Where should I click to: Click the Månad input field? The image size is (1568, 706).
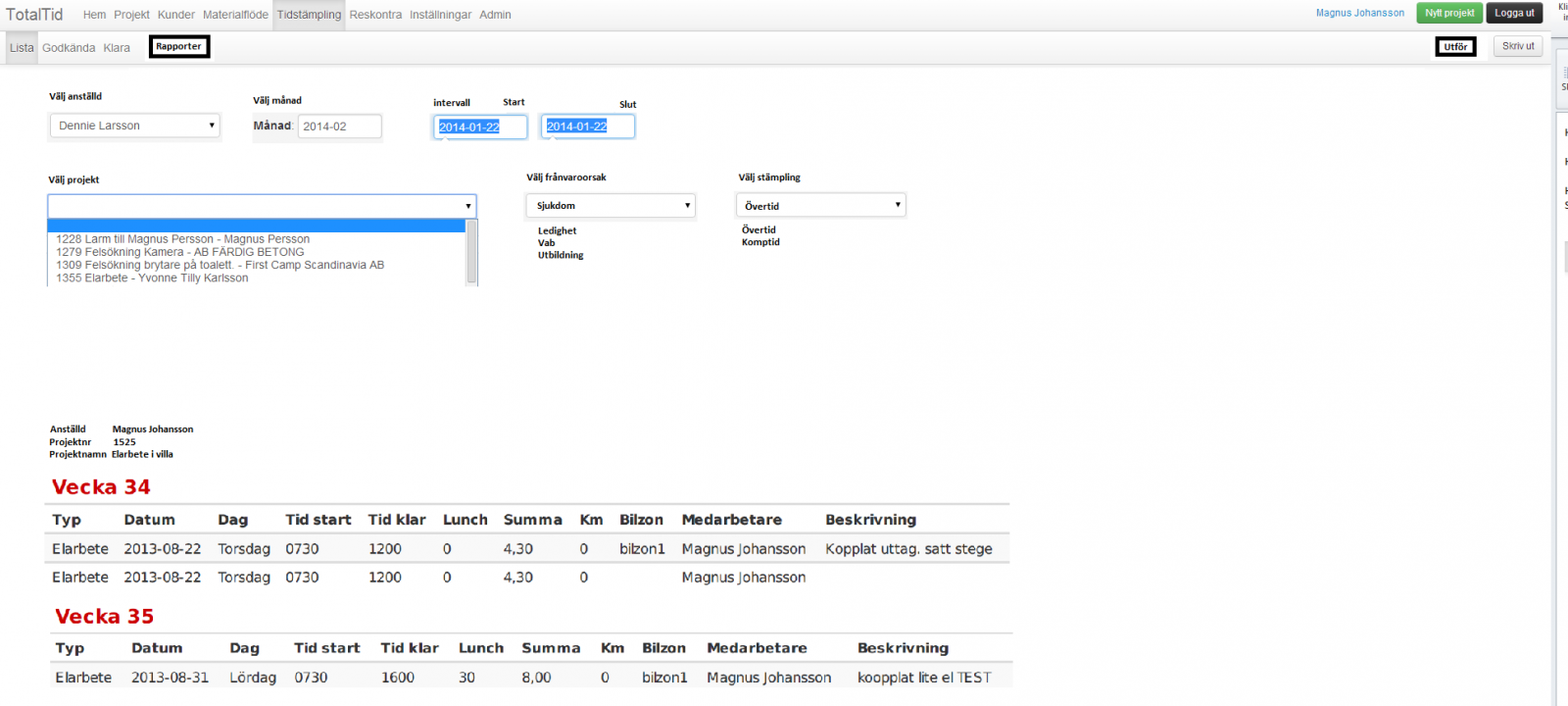338,126
